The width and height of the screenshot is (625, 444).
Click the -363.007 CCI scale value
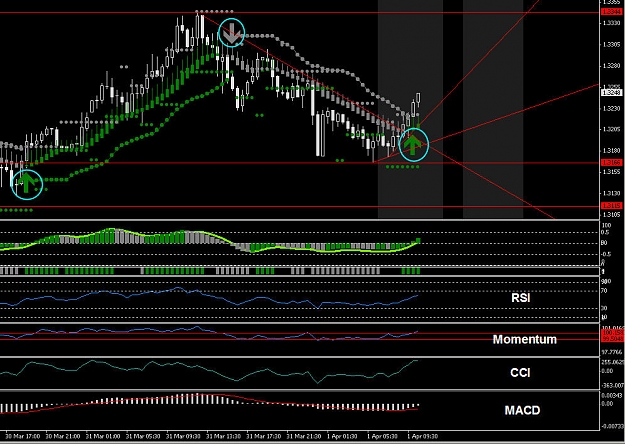pos(612,385)
